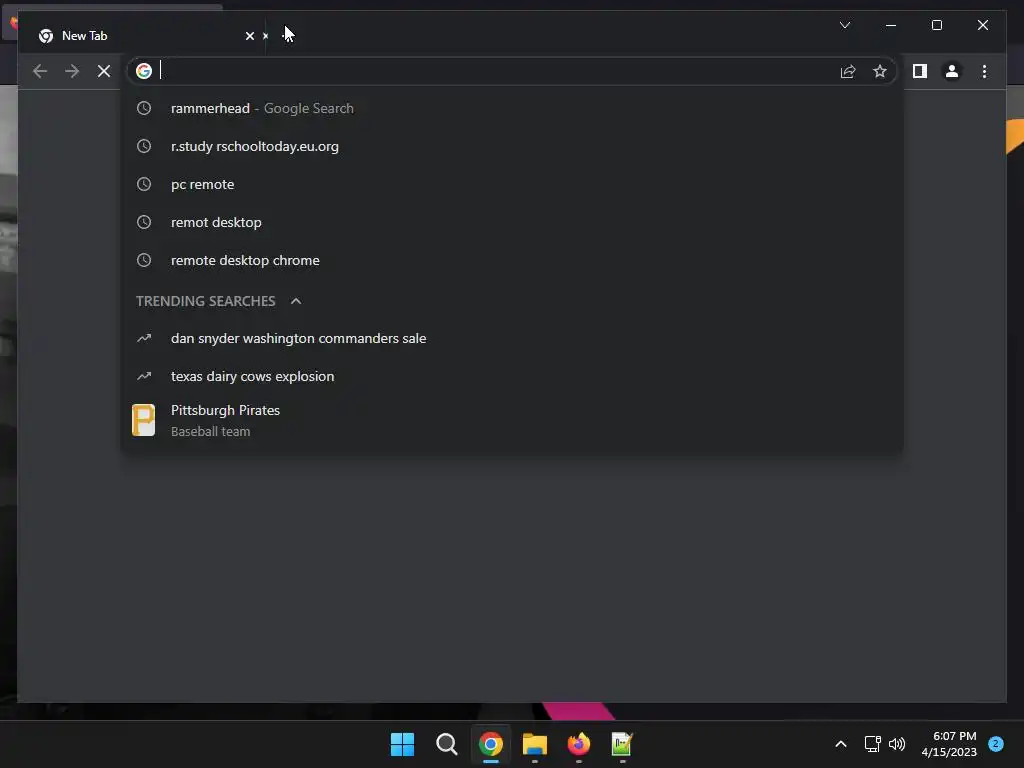Open the volume control tray icon

click(x=897, y=744)
